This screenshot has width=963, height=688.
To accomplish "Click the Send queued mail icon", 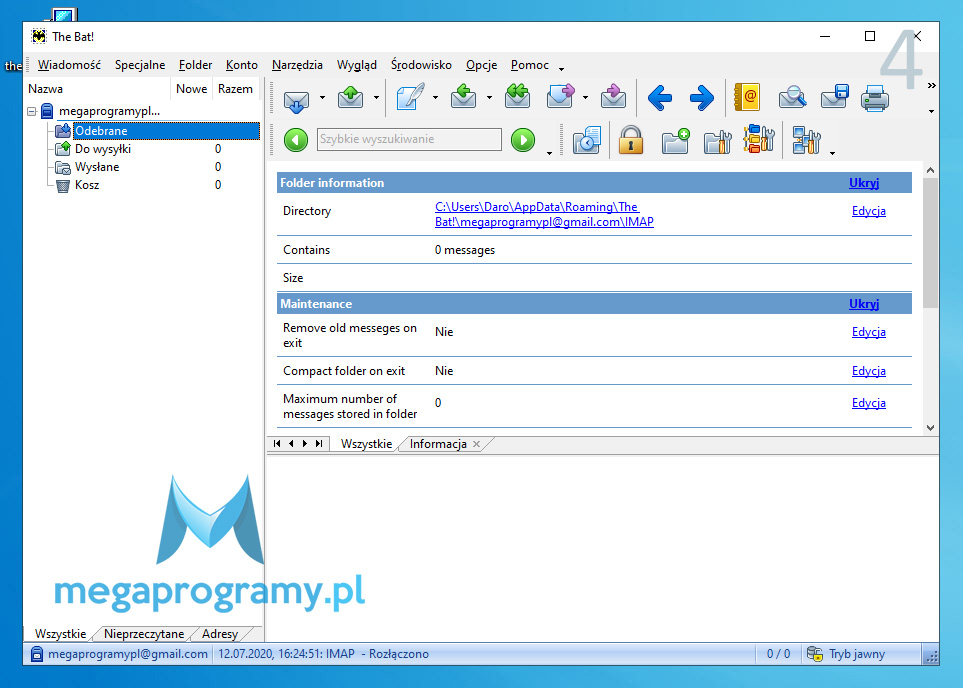I will click(350, 97).
